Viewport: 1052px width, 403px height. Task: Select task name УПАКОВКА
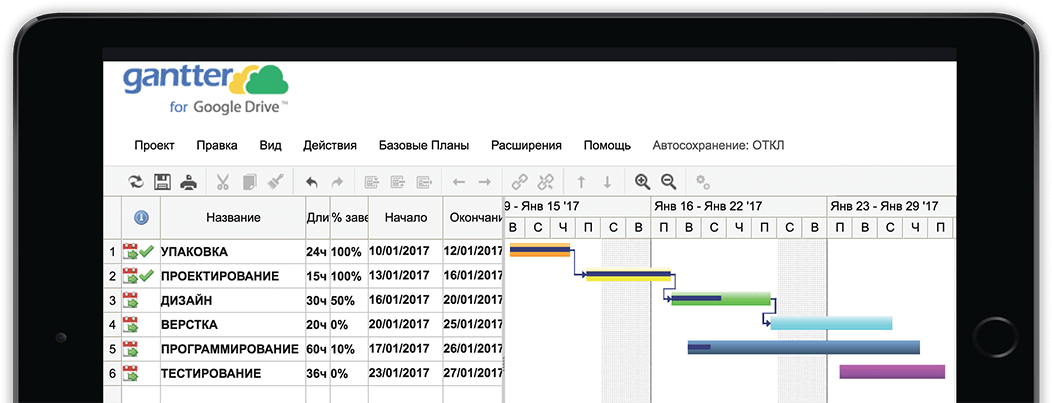click(x=195, y=252)
